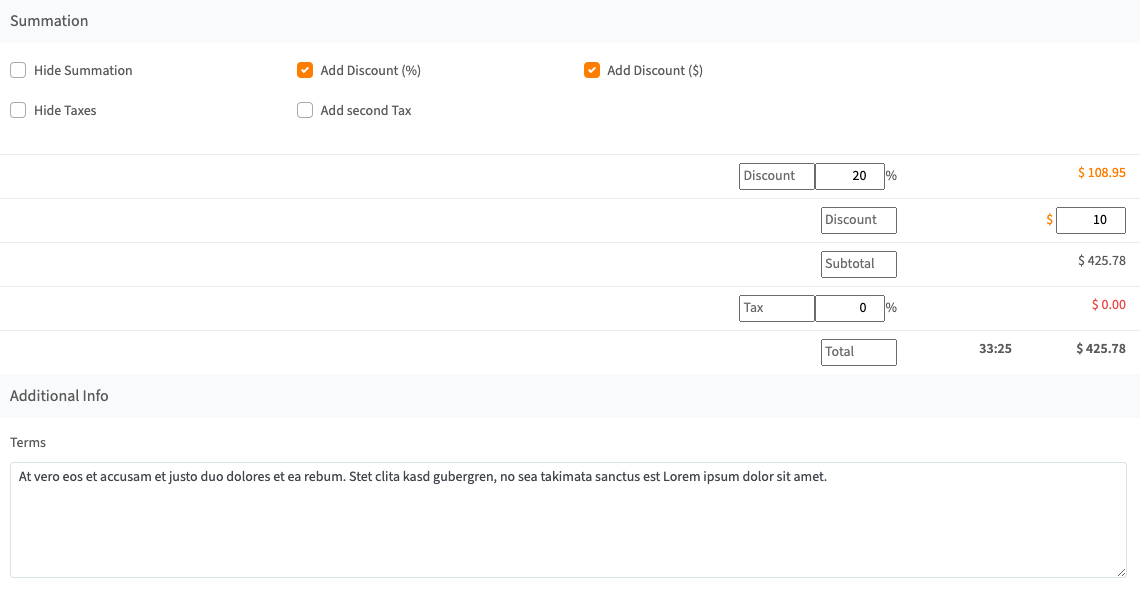Viewport: 1140px width, 607px height.
Task: Click the Terms textarea resize handle
Action: point(1120,571)
